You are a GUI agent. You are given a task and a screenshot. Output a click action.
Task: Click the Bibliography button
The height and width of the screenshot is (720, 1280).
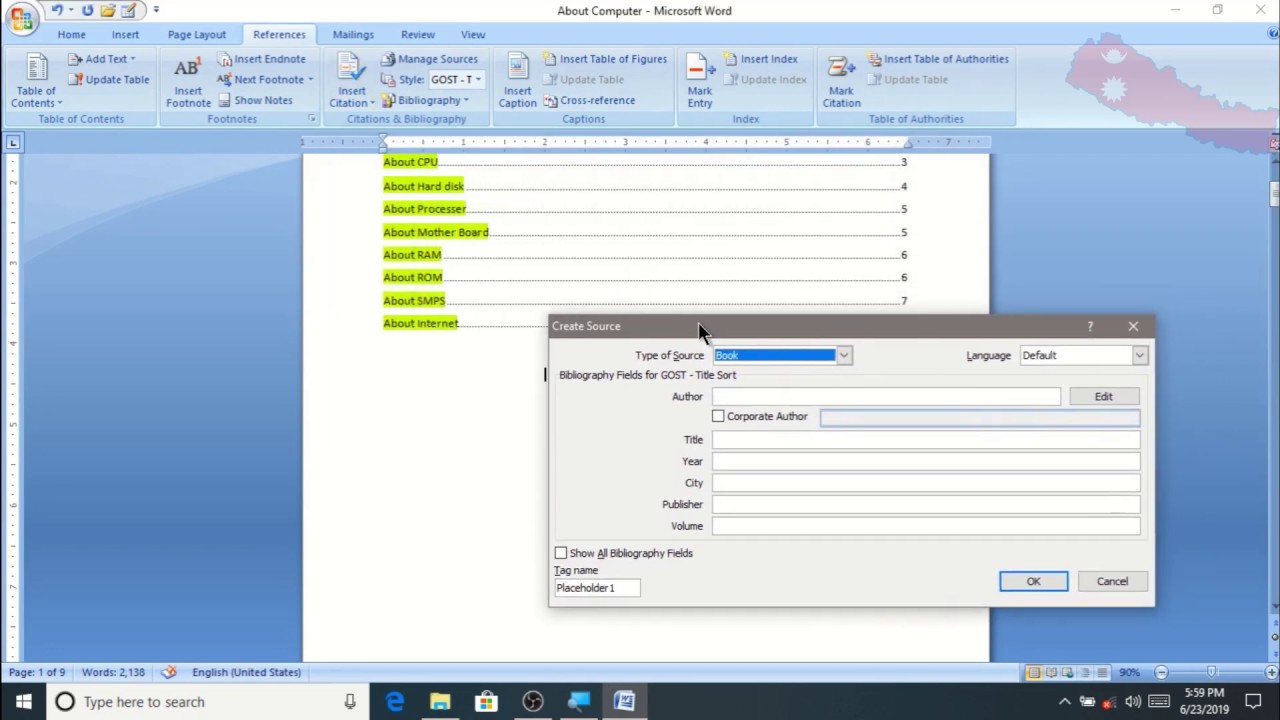(425, 100)
